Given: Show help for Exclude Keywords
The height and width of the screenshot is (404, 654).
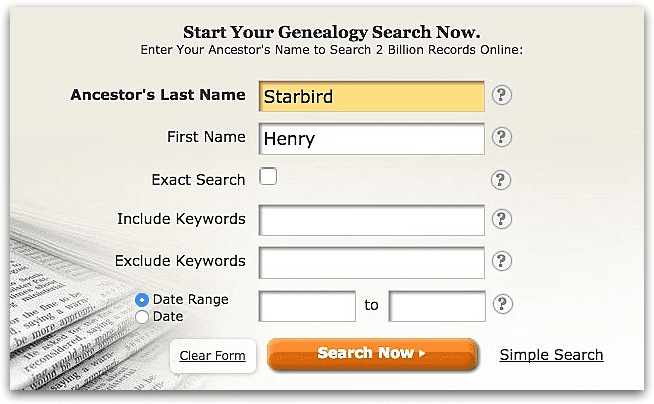Looking at the screenshot, I should click(501, 261).
